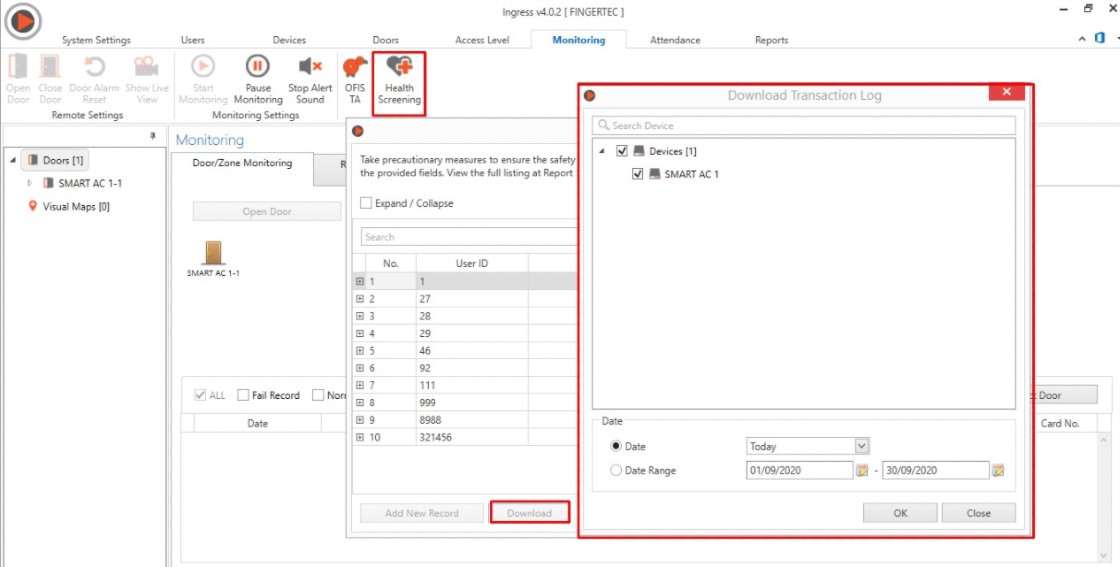This screenshot has height=567, width=1120.
Task: Click the Show Live View camera icon
Action: (146, 66)
